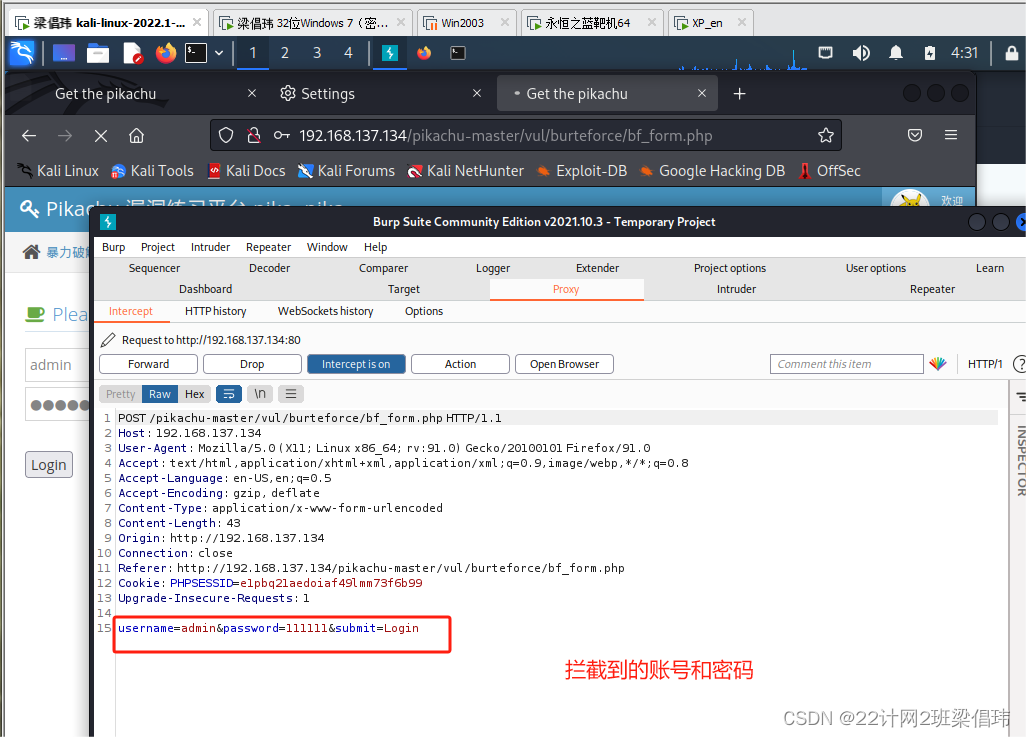
Task: Open OffSec bookmark
Action: point(830,171)
